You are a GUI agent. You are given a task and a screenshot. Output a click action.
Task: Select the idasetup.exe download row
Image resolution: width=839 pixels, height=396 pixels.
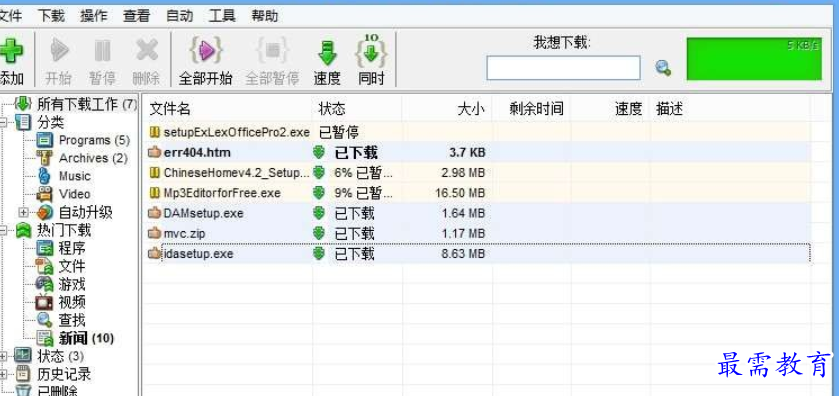coord(478,253)
